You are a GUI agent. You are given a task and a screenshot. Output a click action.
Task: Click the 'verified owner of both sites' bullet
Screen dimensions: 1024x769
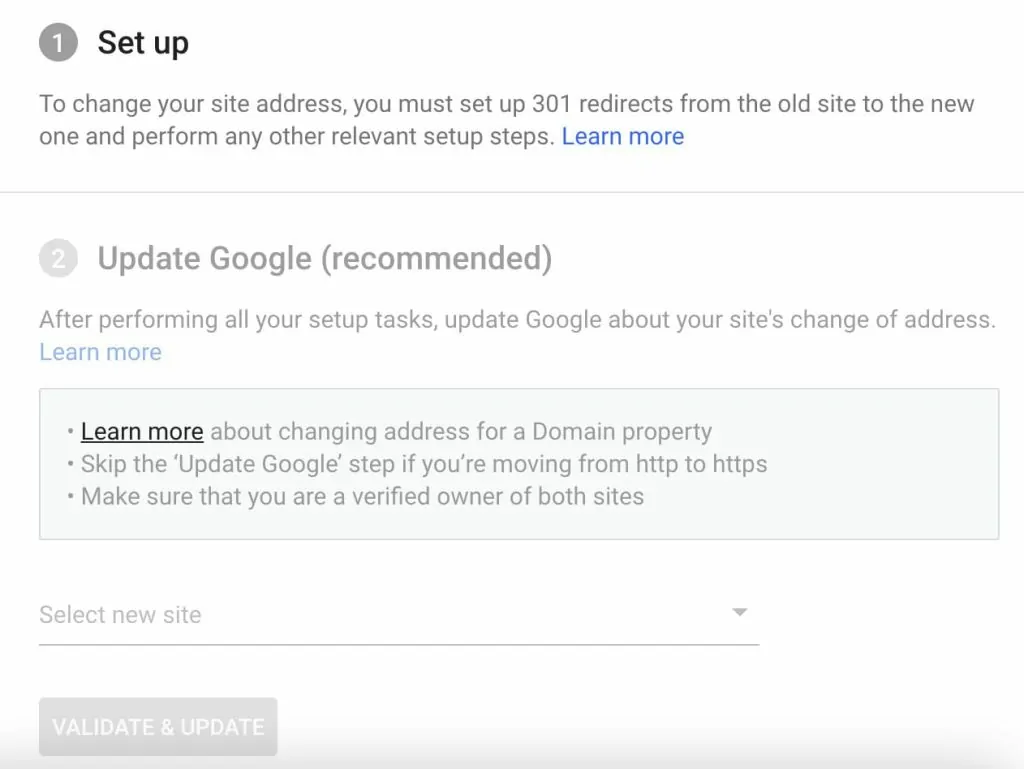click(x=362, y=497)
